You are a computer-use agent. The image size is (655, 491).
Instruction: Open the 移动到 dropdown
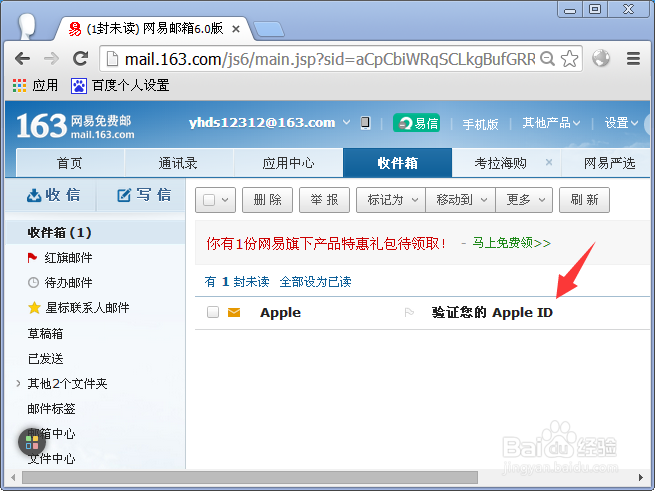tap(460, 200)
